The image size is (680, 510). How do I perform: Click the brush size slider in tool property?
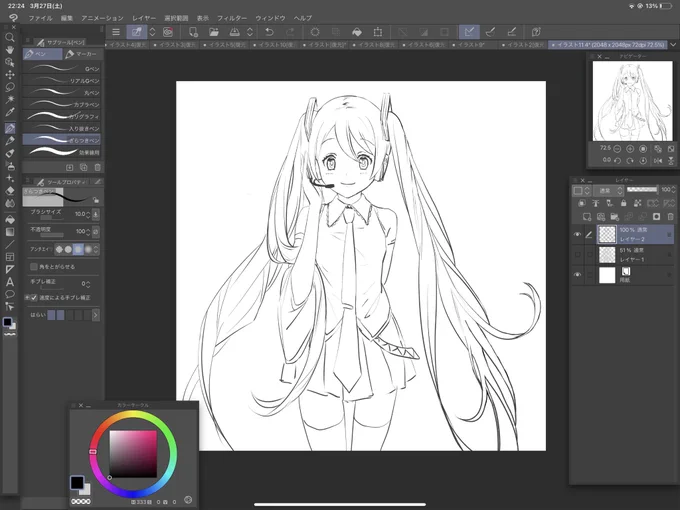tap(52, 218)
